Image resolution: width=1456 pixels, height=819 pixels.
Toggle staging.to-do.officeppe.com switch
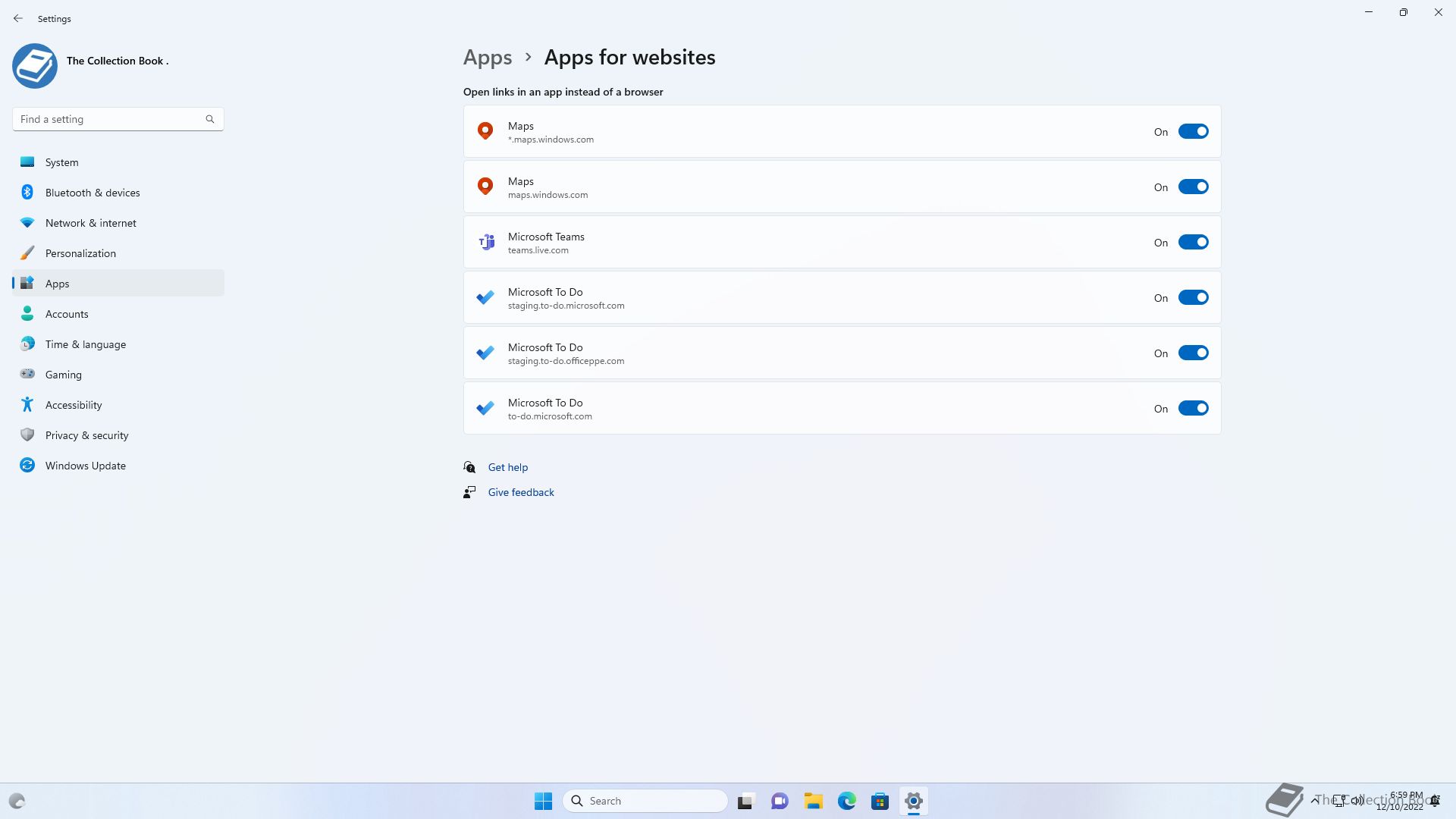pyautogui.click(x=1193, y=353)
